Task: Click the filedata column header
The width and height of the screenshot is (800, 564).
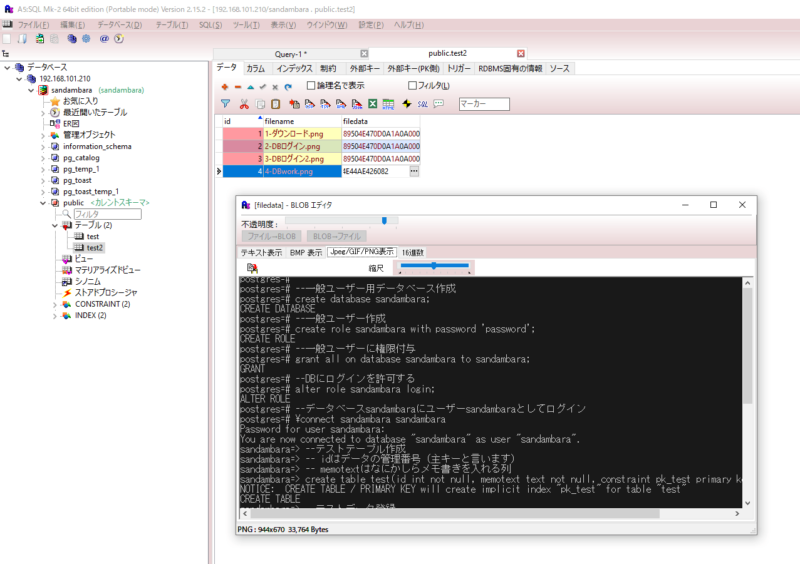Action: point(380,121)
